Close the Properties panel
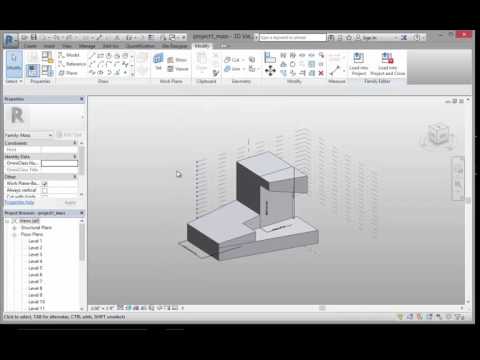Screen dimensions: 480x360 click(x=82, y=99)
